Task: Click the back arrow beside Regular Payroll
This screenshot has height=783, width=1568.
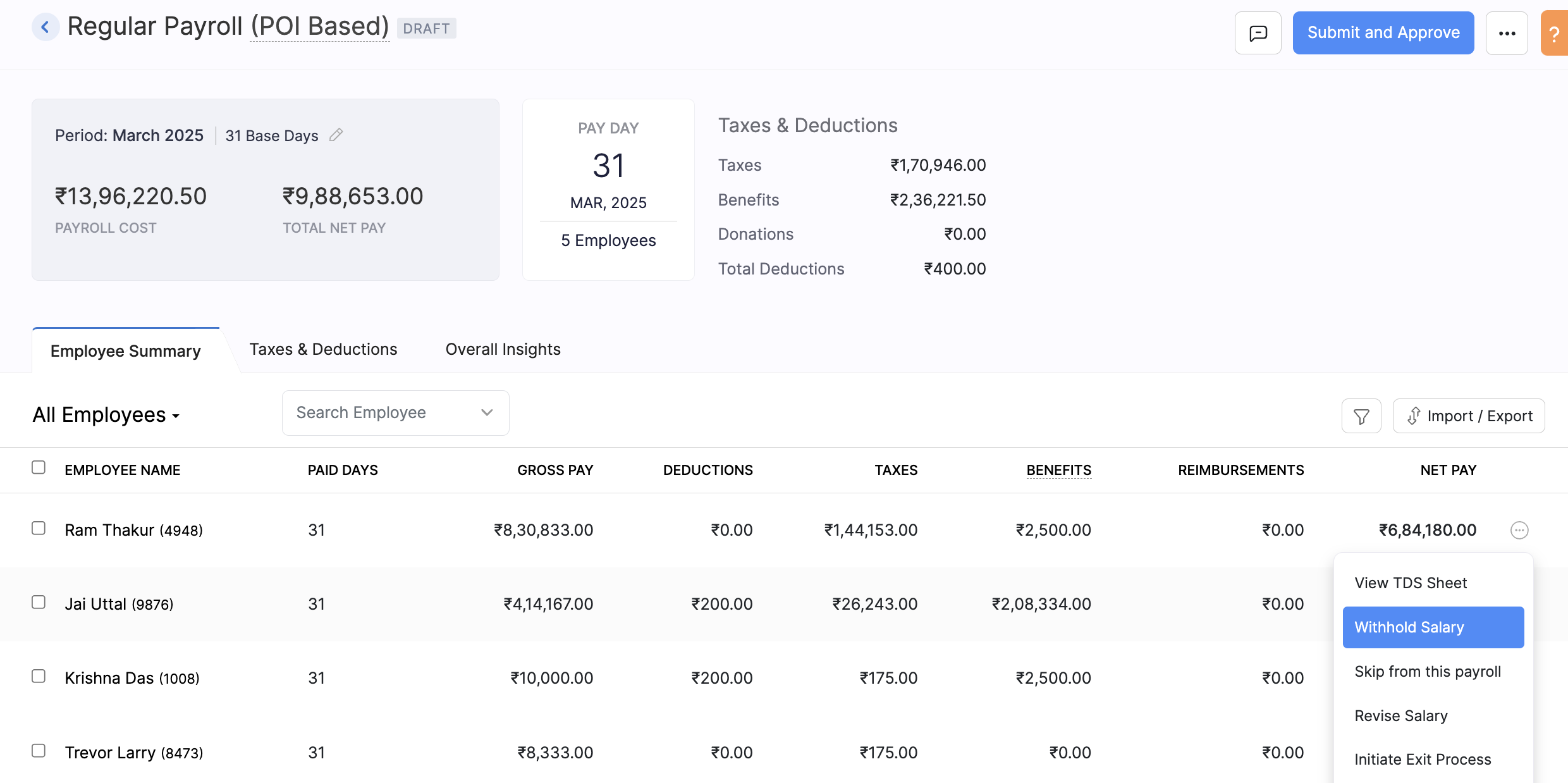Action: tap(45, 27)
